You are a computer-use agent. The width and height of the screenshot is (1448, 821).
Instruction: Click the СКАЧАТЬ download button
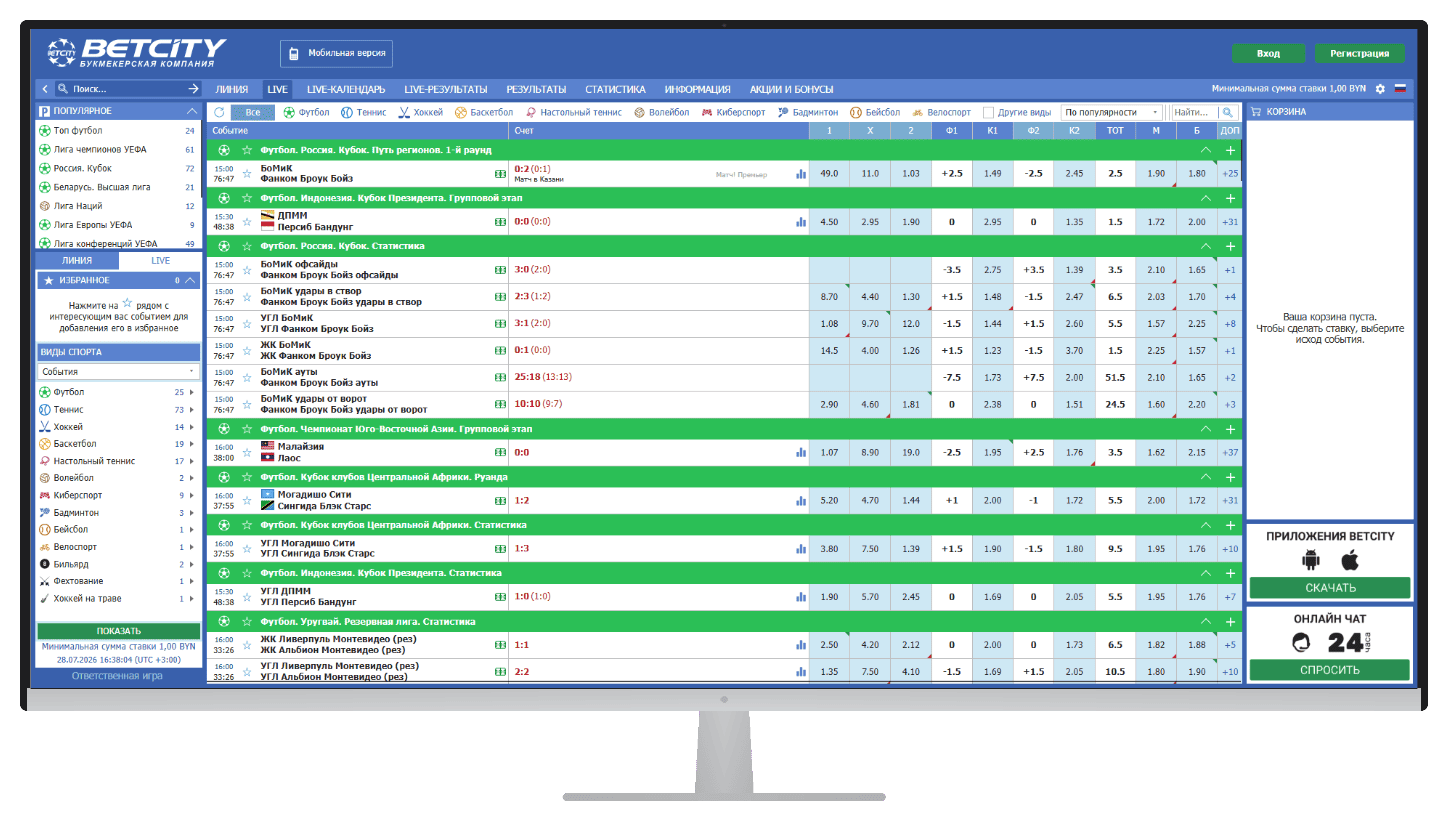[1330, 588]
